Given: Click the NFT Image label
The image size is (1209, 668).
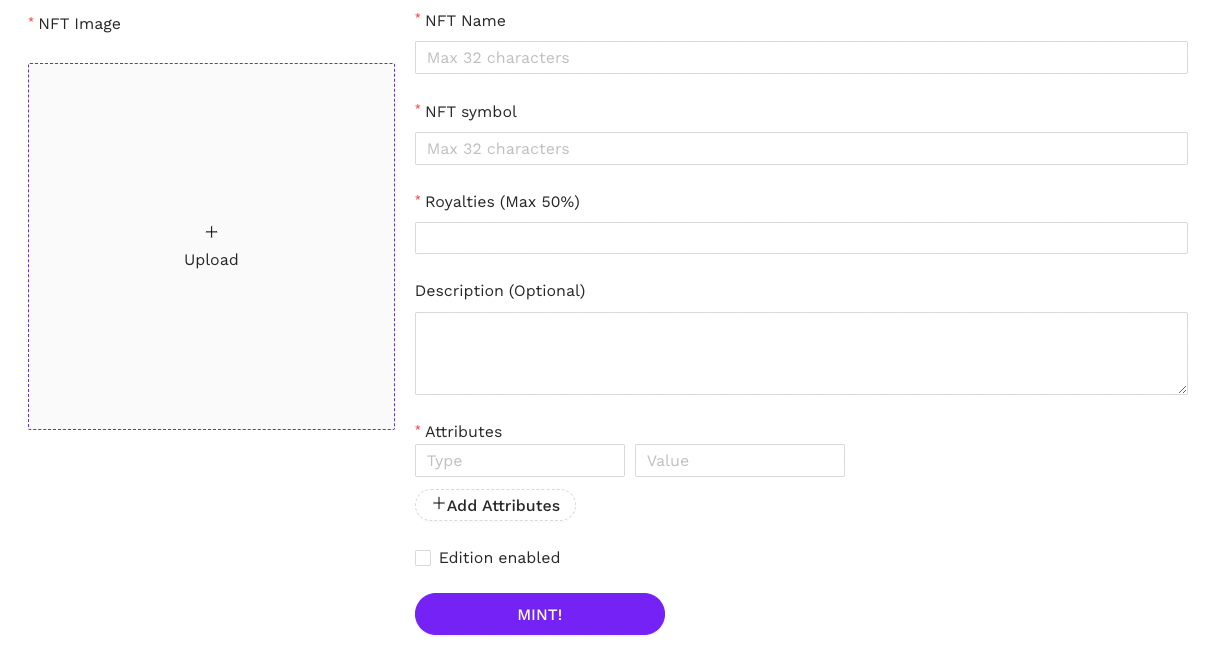Looking at the screenshot, I should tap(79, 24).
